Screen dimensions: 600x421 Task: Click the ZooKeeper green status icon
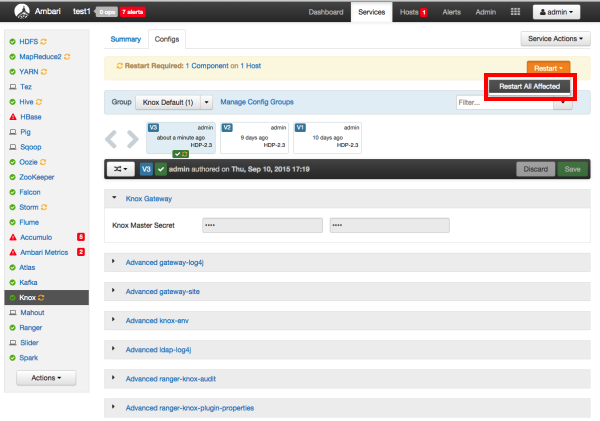pos(13,177)
